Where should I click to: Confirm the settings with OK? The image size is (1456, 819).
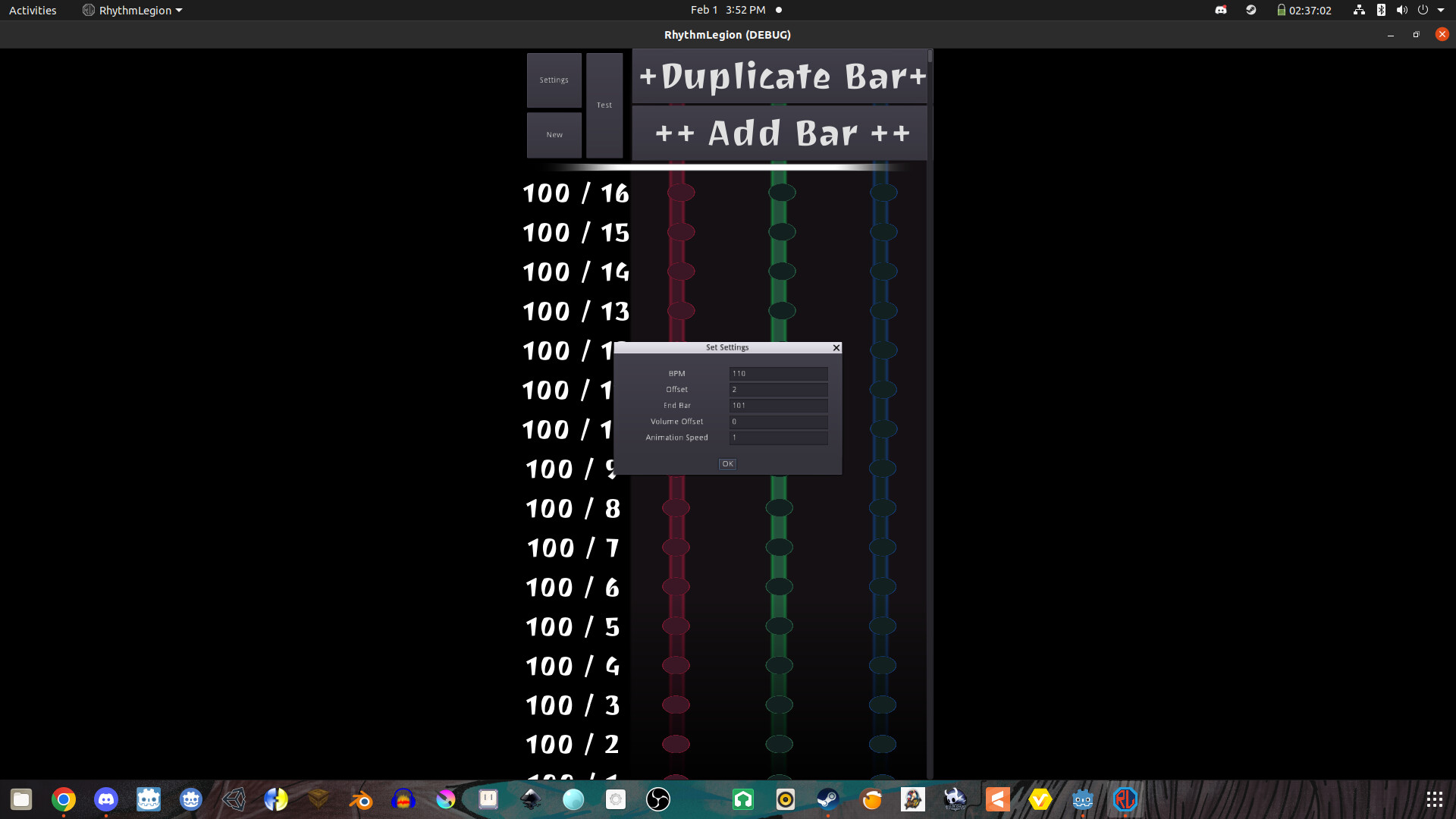(727, 464)
